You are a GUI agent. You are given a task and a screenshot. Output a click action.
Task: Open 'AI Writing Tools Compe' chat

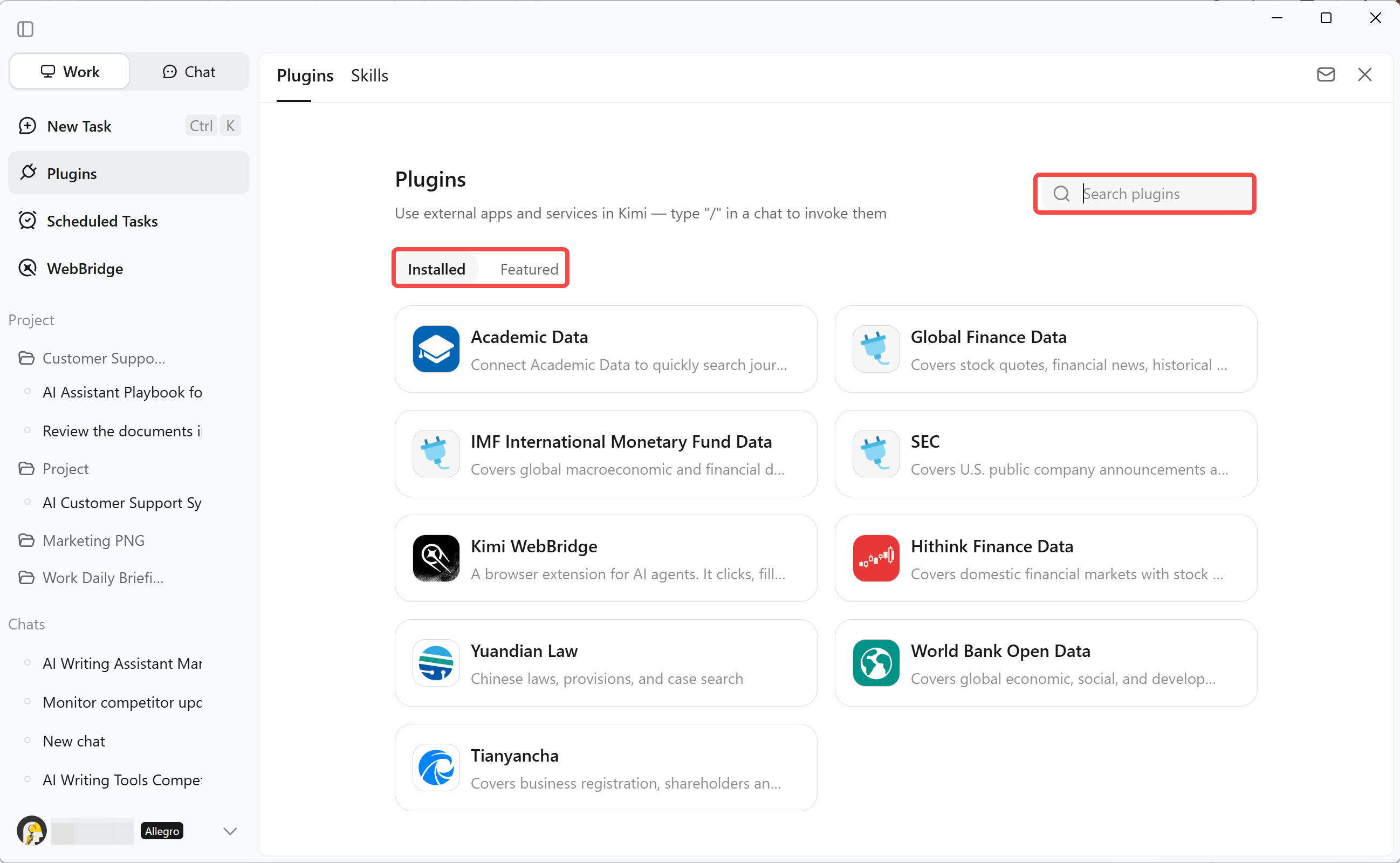coord(122,780)
